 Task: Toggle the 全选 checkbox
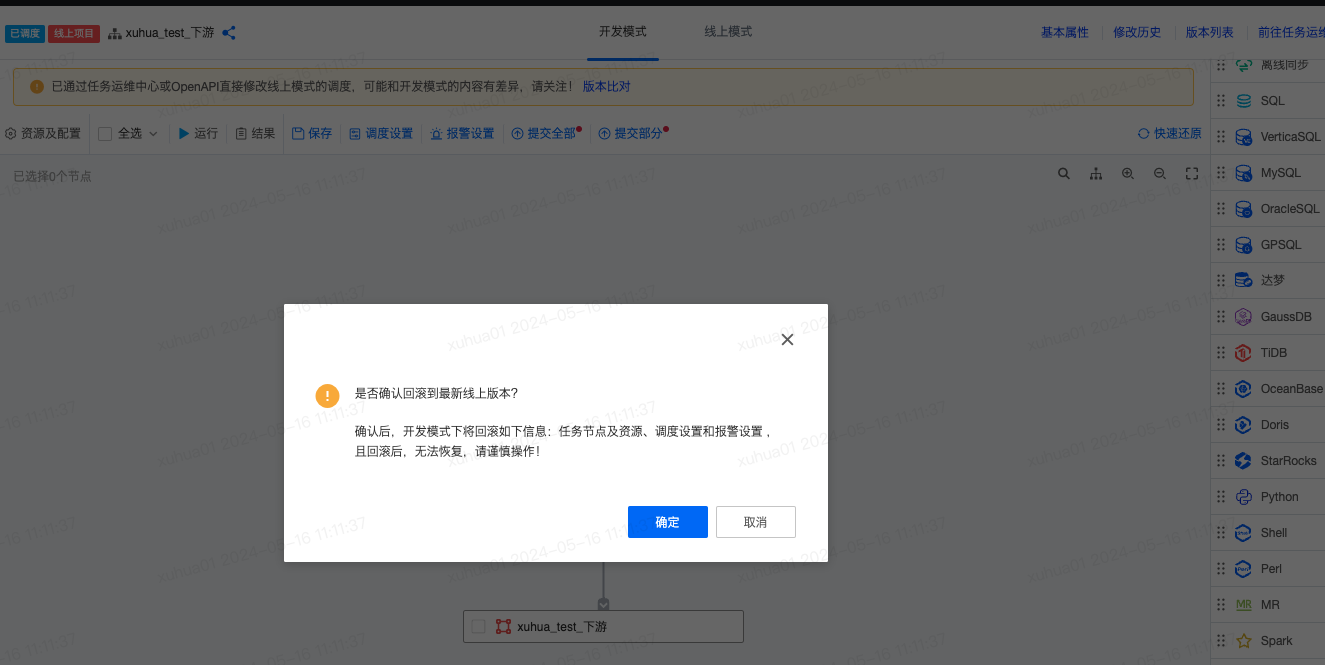(104, 133)
